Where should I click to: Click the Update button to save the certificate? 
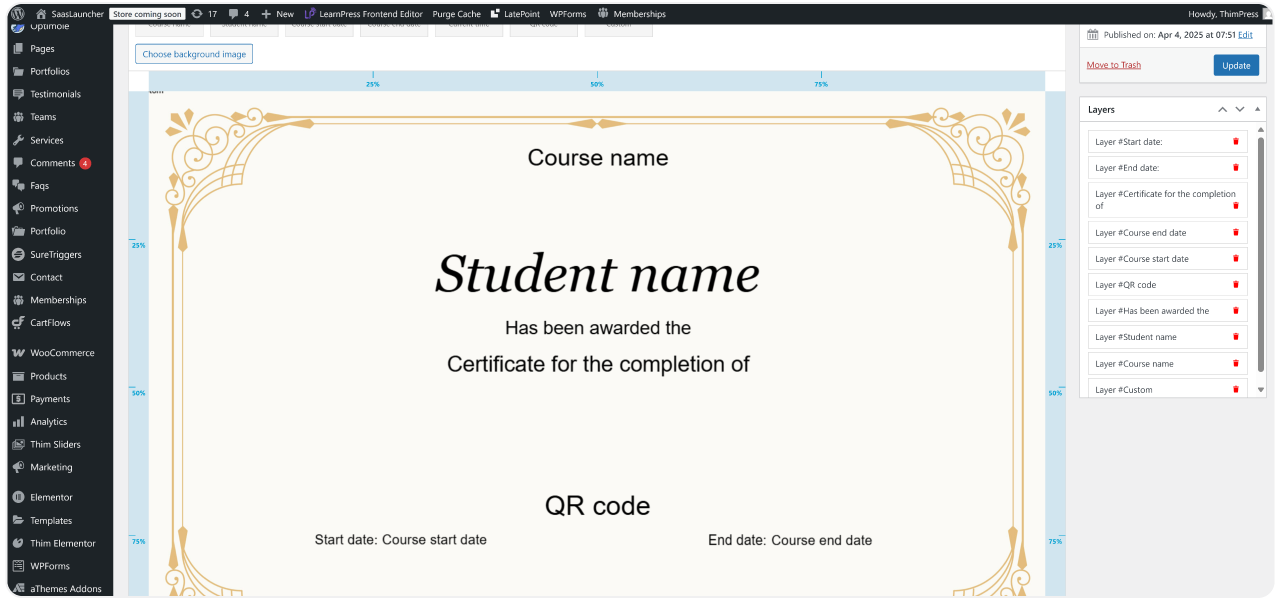[1236, 64]
